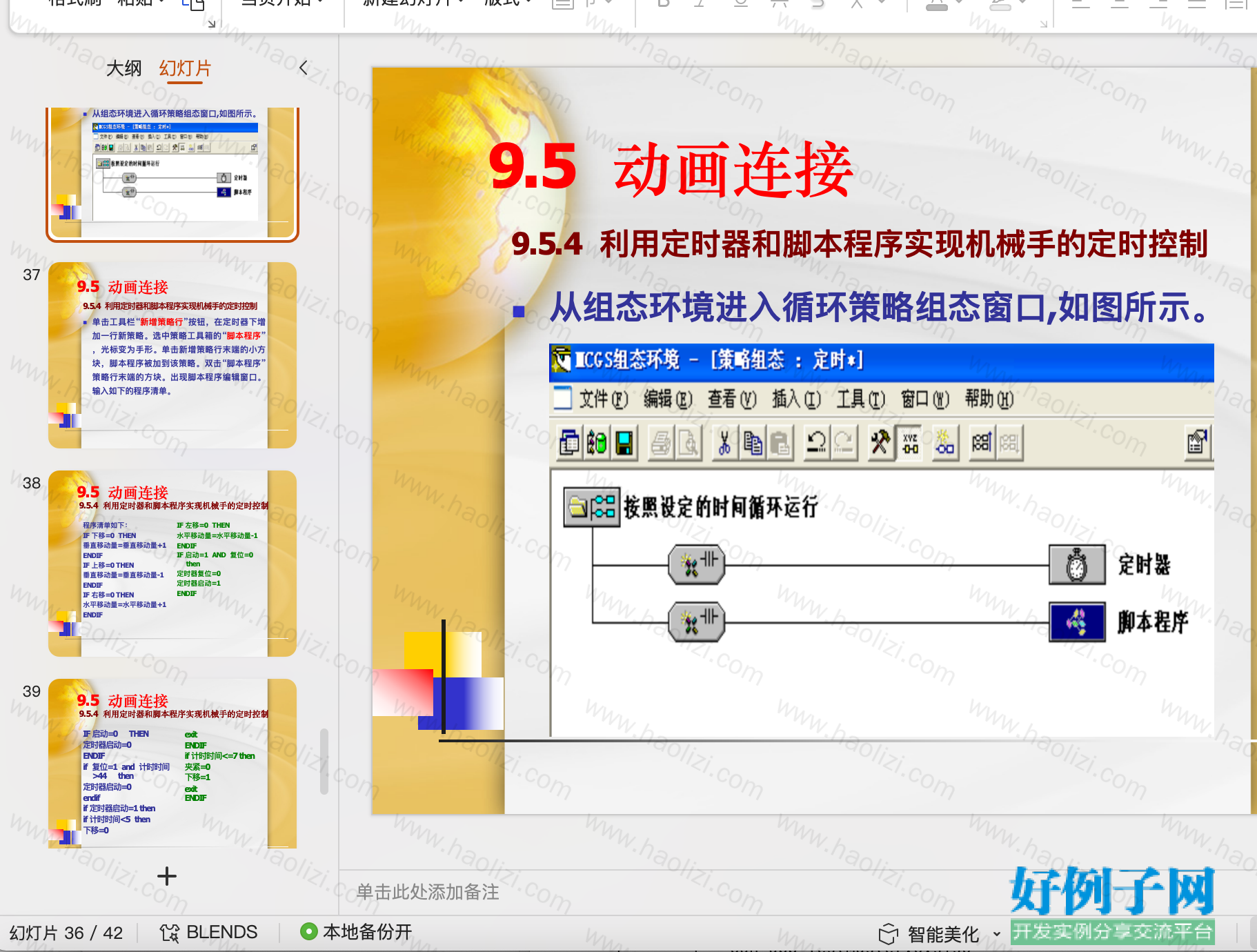Image resolution: width=1257 pixels, height=952 pixels.
Task: Click the XYZ icon in MCGS toolbar
Action: (x=911, y=443)
